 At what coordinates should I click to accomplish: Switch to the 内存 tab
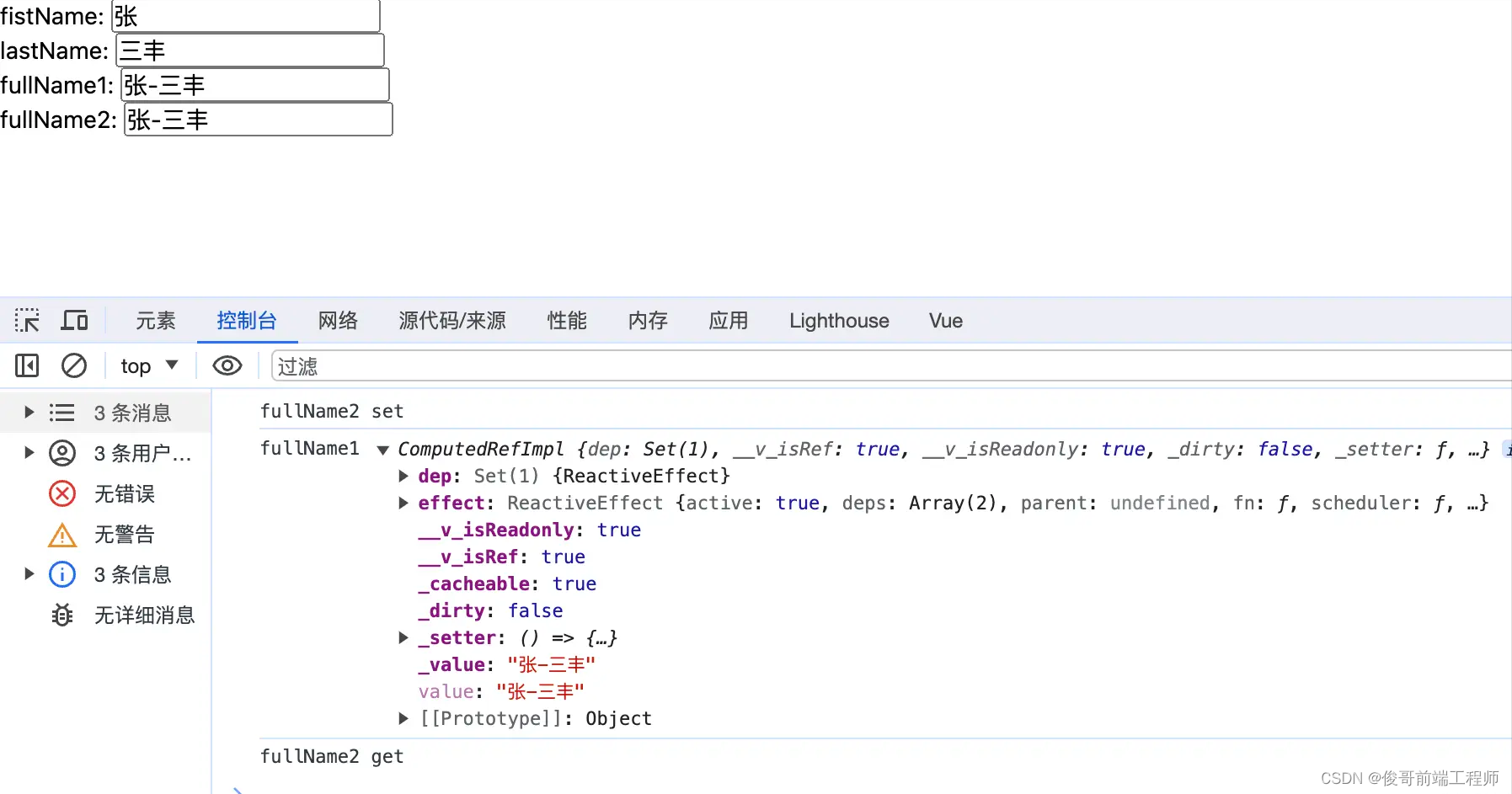[x=648, y=321]
